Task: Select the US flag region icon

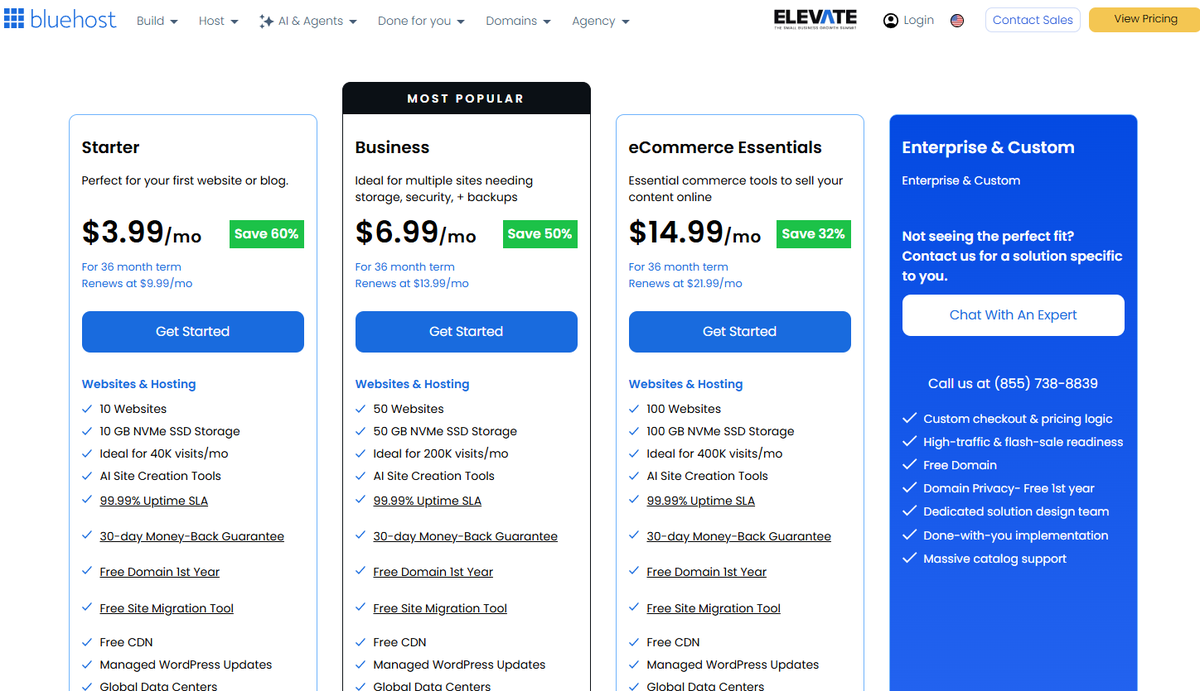Action: click(957, 20)
